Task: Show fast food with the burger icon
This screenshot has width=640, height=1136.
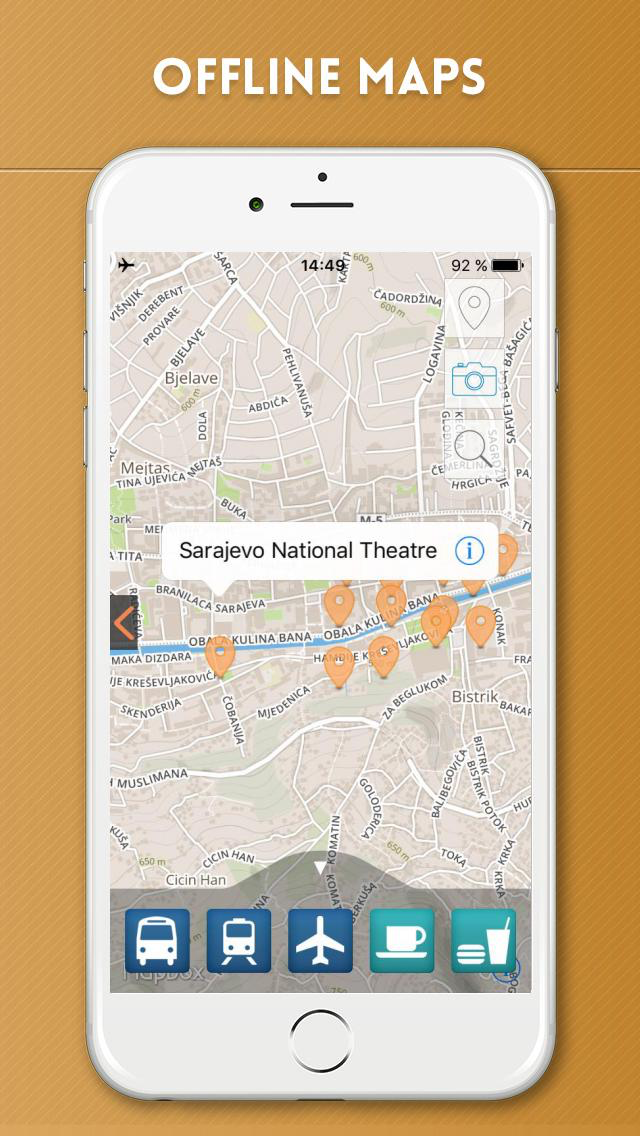Action: [483, 940]
